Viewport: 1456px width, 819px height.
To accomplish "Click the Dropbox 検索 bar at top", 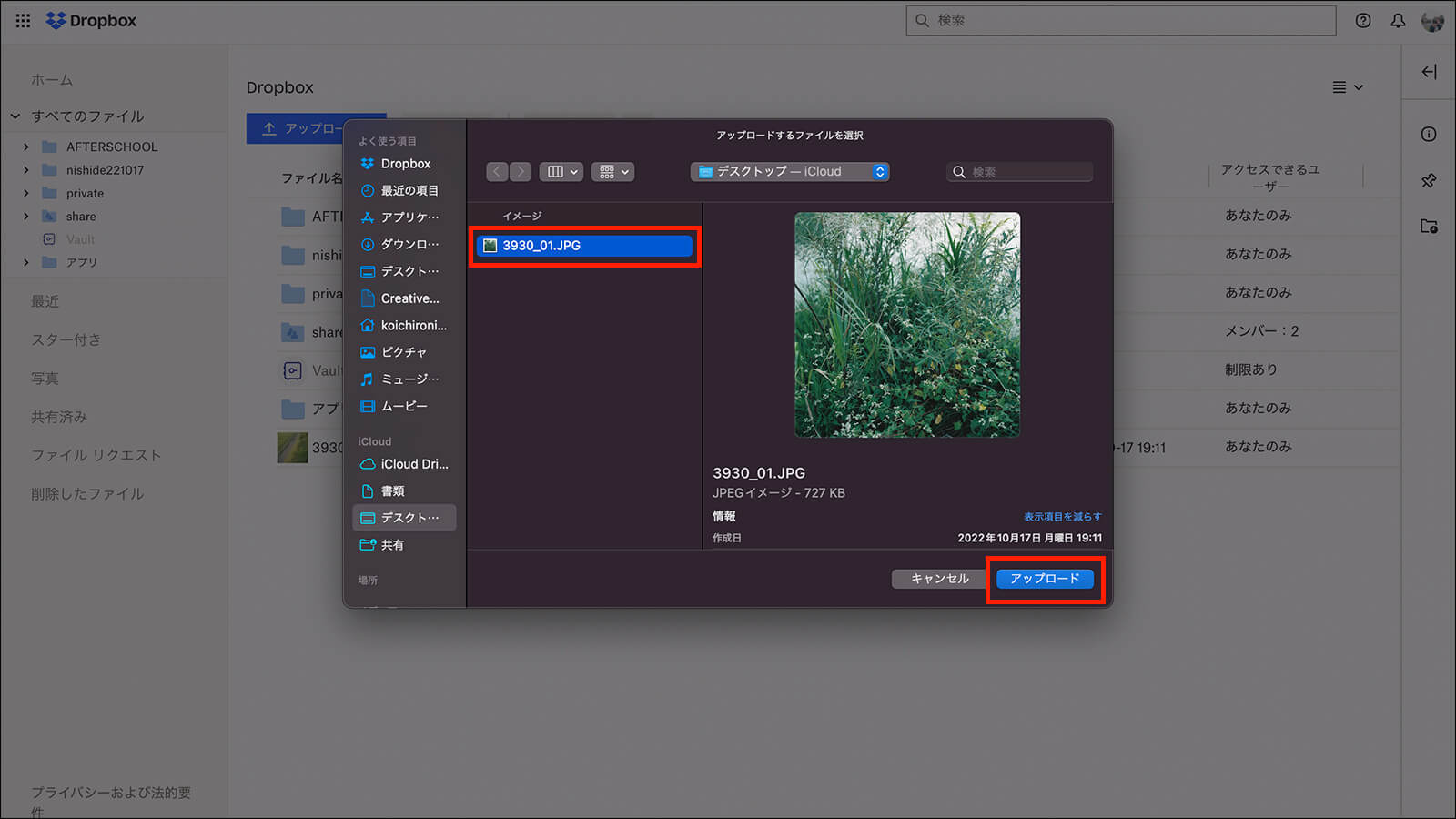I will tap(1121, 20).
